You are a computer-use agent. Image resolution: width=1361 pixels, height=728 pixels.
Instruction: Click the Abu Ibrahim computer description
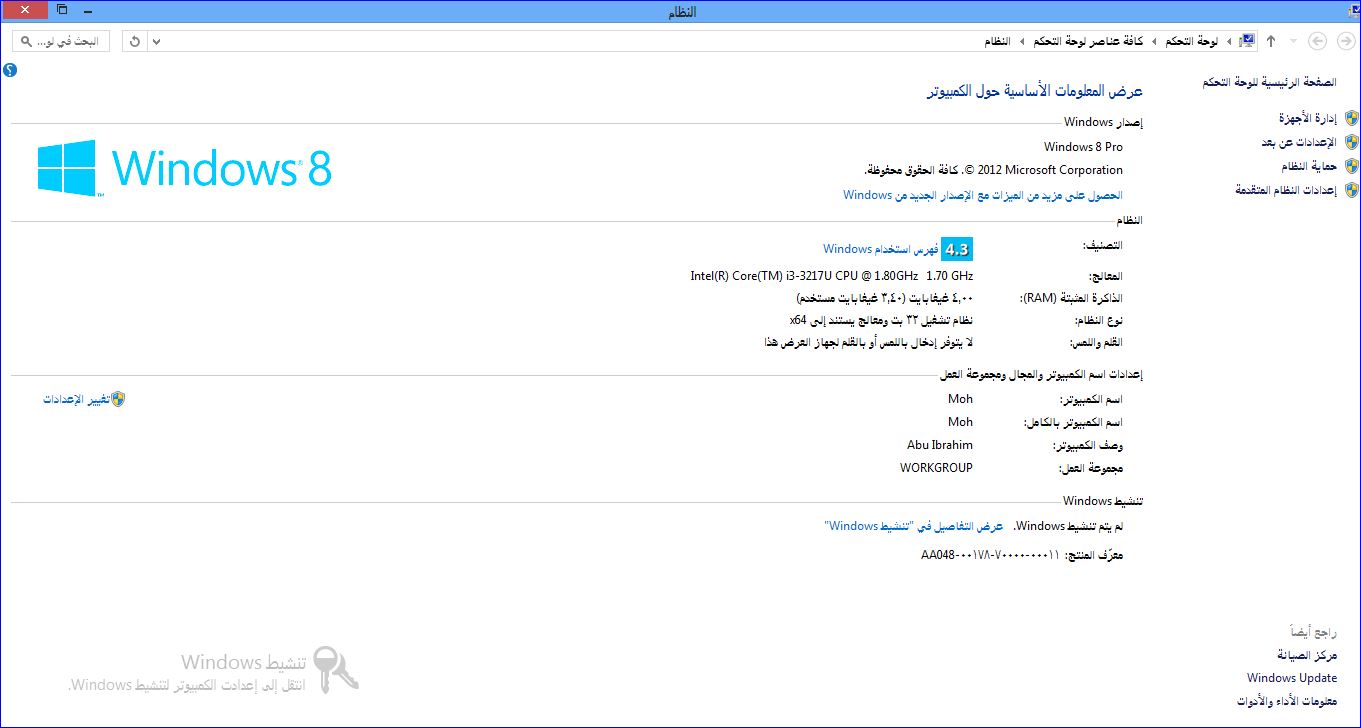[940, 445]
